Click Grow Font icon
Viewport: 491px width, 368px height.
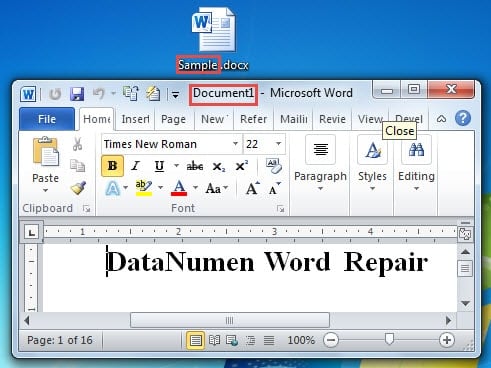[252, 188]
